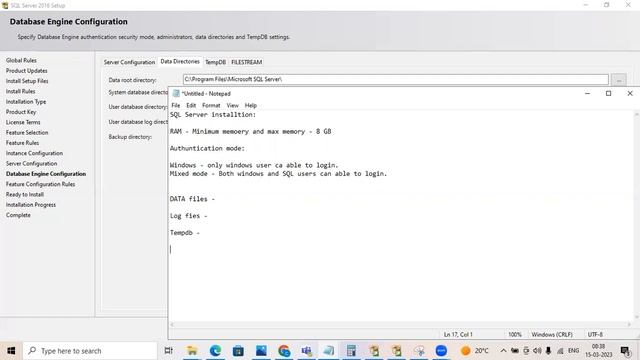Open Notepad File menu
The height and width of the screenshot is (360, 640).
click(x=176, y=105)
